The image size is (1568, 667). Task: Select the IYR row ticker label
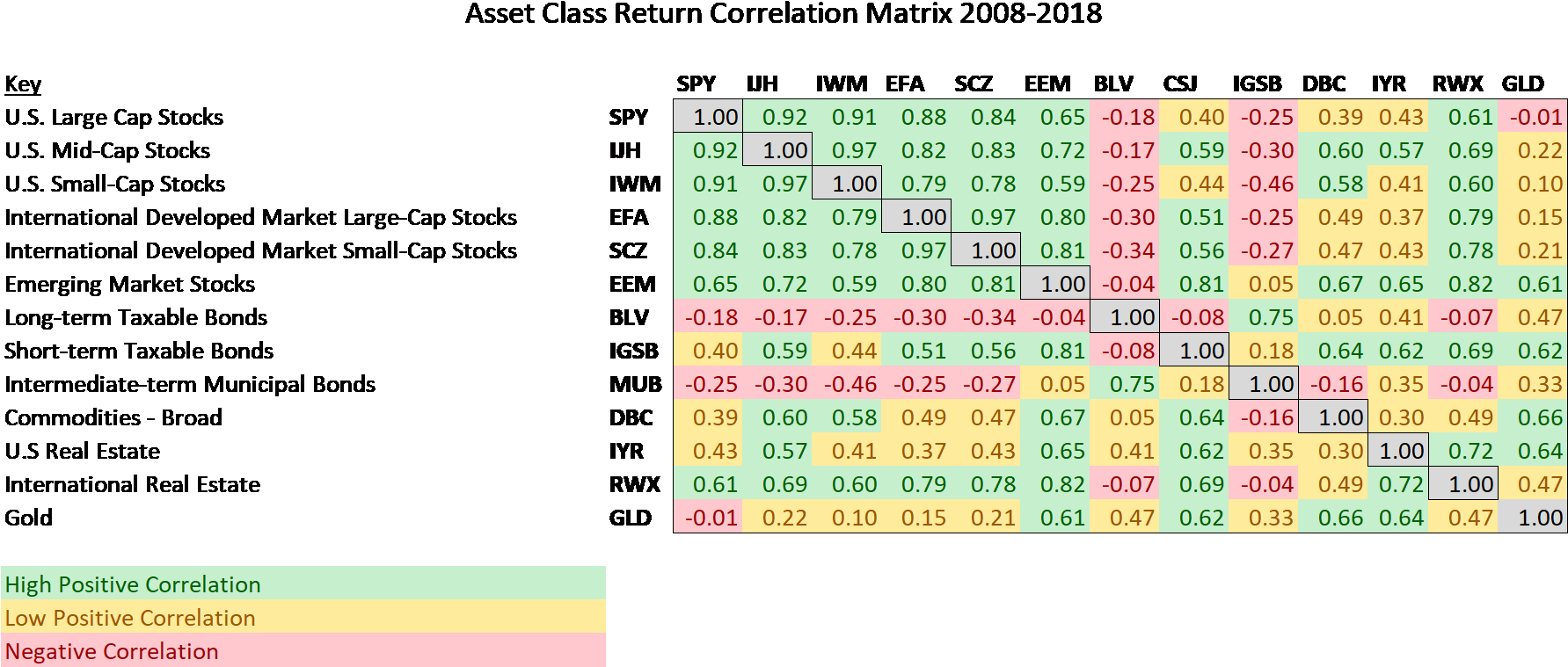(625, 451)
